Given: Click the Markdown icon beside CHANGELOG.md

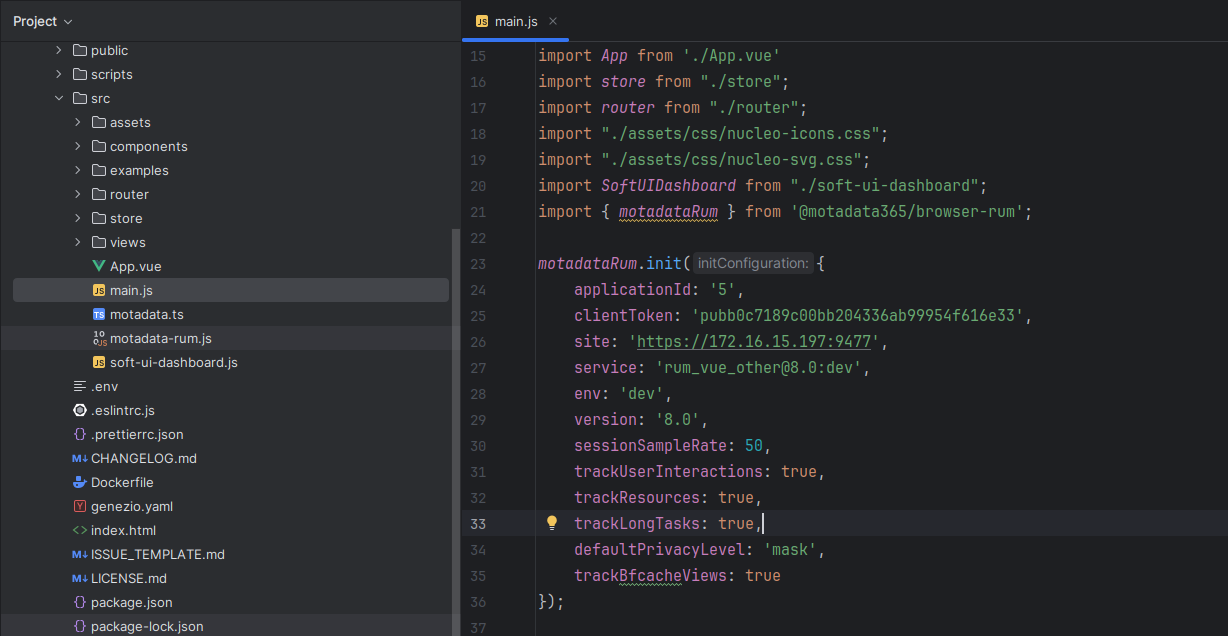Looking at the screenshot, I should pos(80,458).
